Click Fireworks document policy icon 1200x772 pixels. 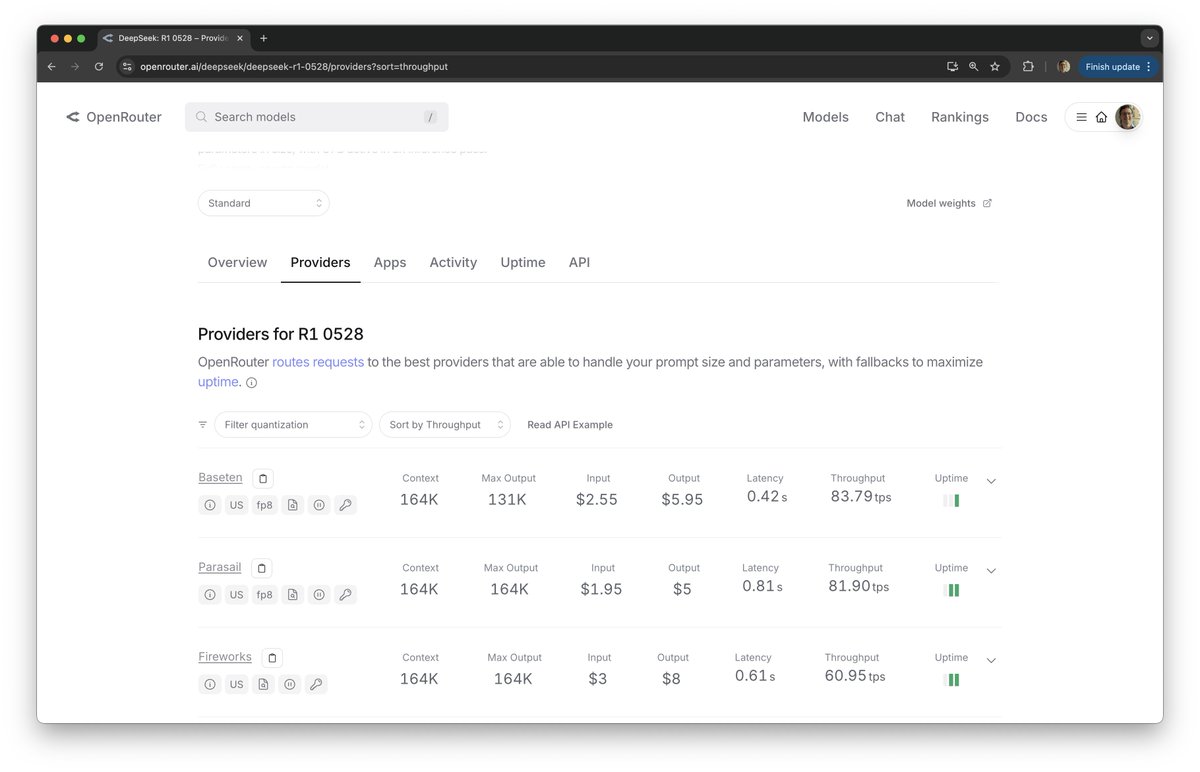(263, 684)
